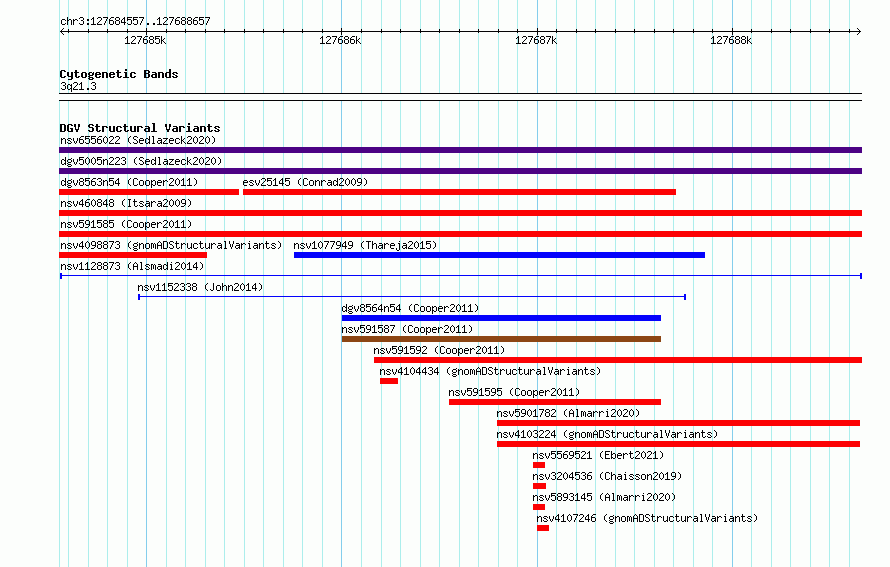The image size is (890, 567).
Task: Open variant label nsv4103224 (gnomADStructuralVariants)
Action: 607,434
